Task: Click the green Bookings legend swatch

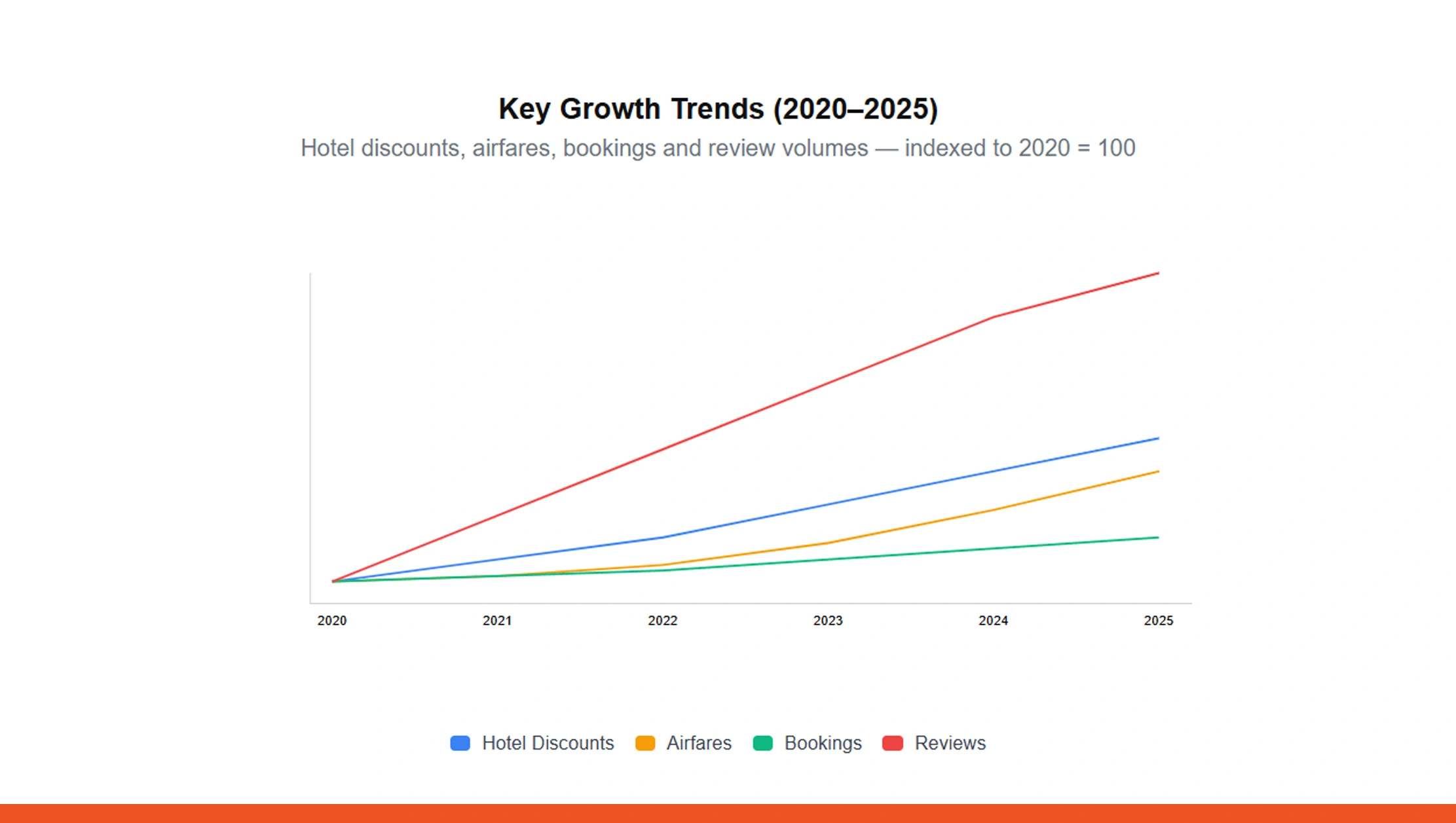Action: [764, 743]
